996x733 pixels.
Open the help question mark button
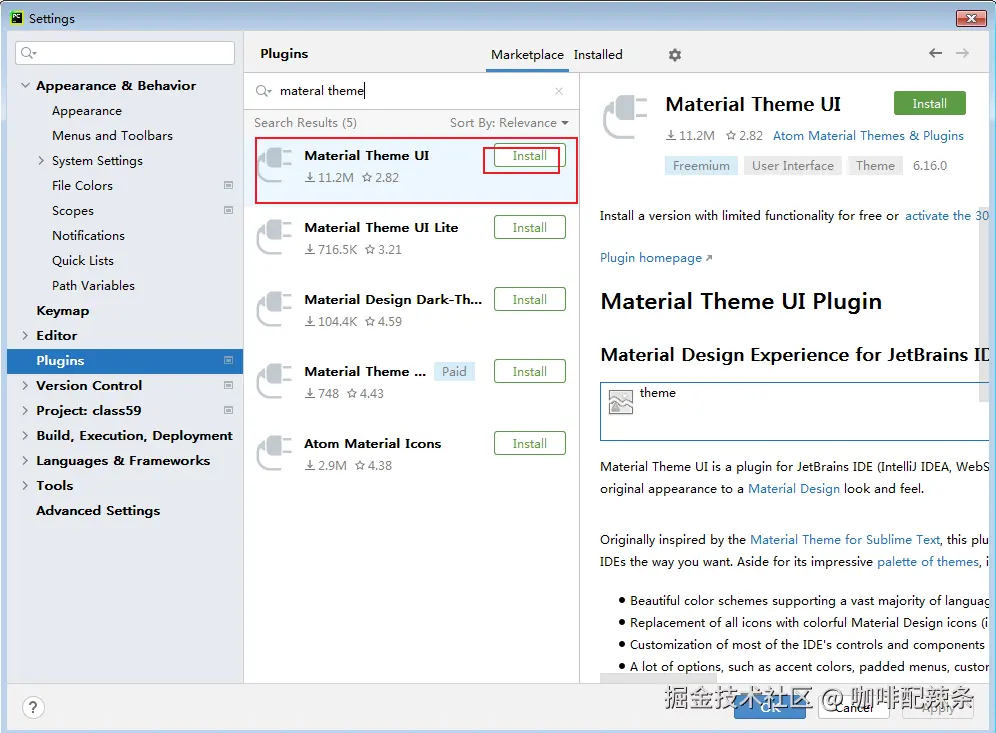click(33, 707)
